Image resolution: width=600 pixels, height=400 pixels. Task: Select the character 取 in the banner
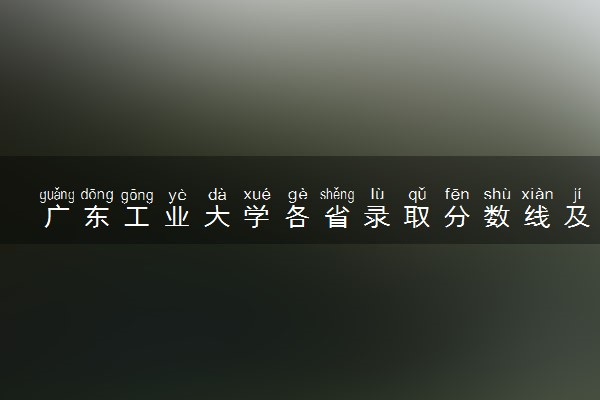tap(417, 217)
